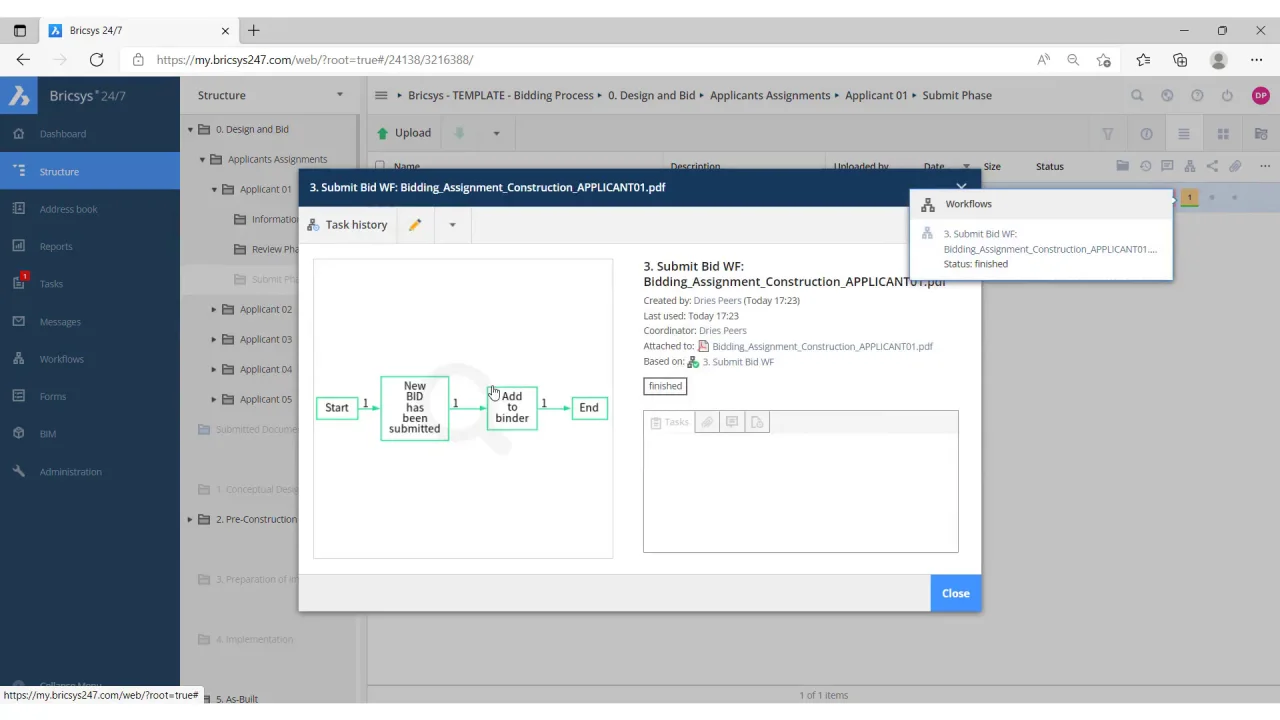This screenshot has width=1280, height=720.
Task: Open the '3. Submit Bid WF' based-on link
Action: point(738,362)
